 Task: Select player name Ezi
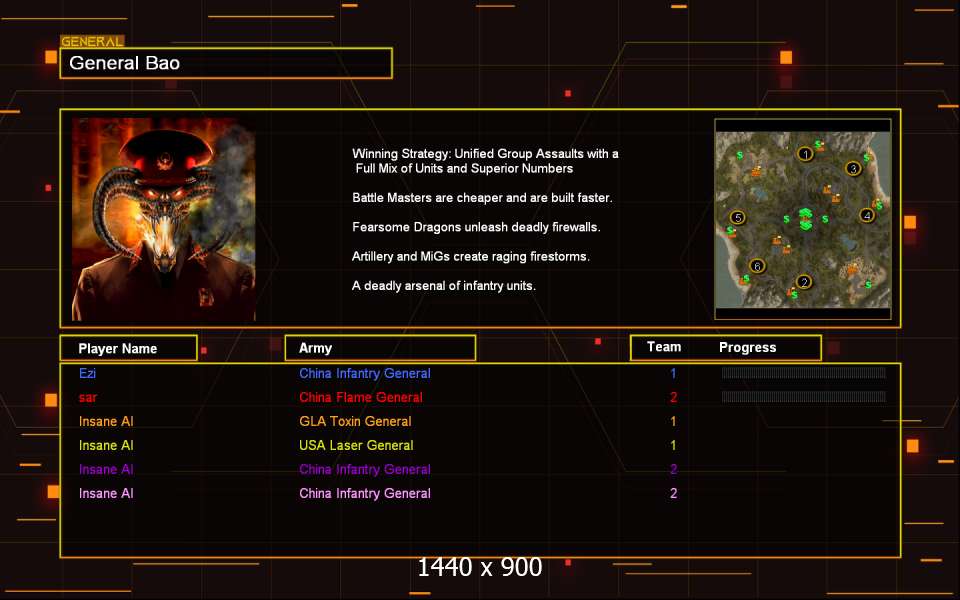88,373
